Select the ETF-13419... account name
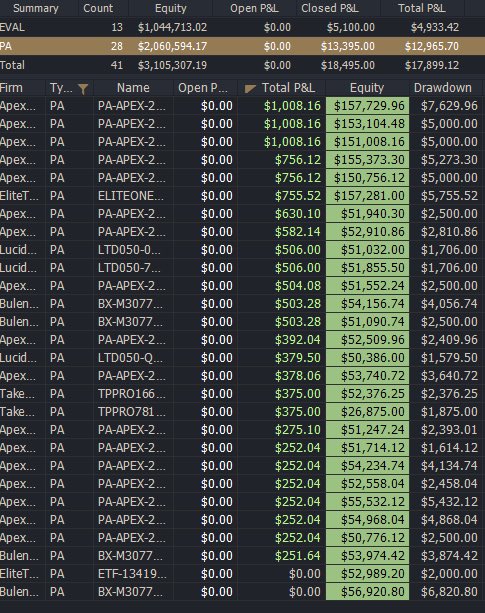This screenshot has width=485, height=613. (132, 573)
